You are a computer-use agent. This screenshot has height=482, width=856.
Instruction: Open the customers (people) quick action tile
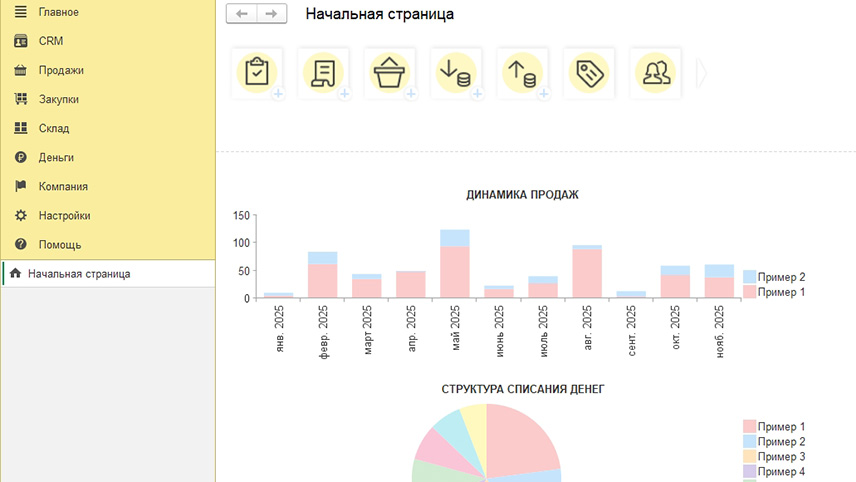click(655, 73)
